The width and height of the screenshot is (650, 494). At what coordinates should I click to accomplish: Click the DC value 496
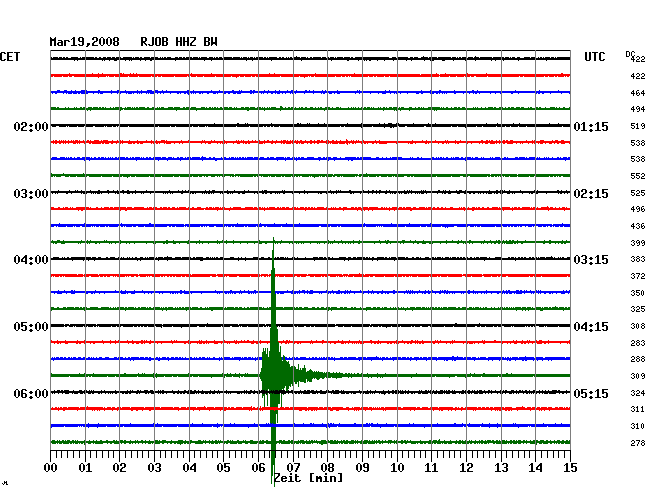(x=638, y=209)
